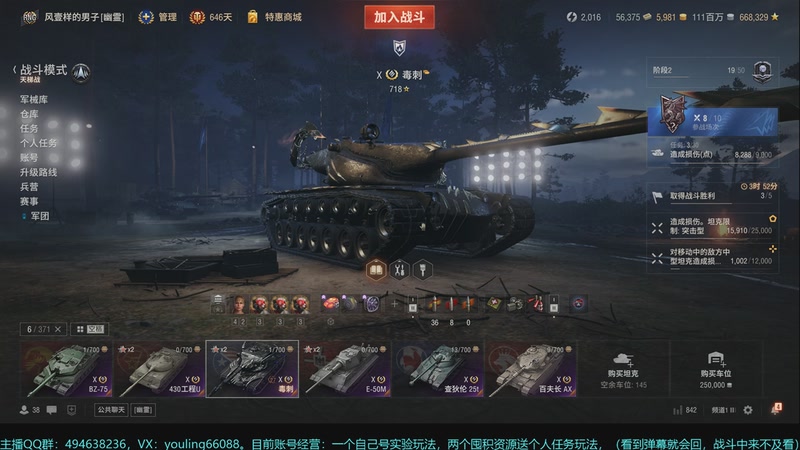Click the red 加入战斗 button
This screenshot has height=450, width=800.
click(399, 17)
